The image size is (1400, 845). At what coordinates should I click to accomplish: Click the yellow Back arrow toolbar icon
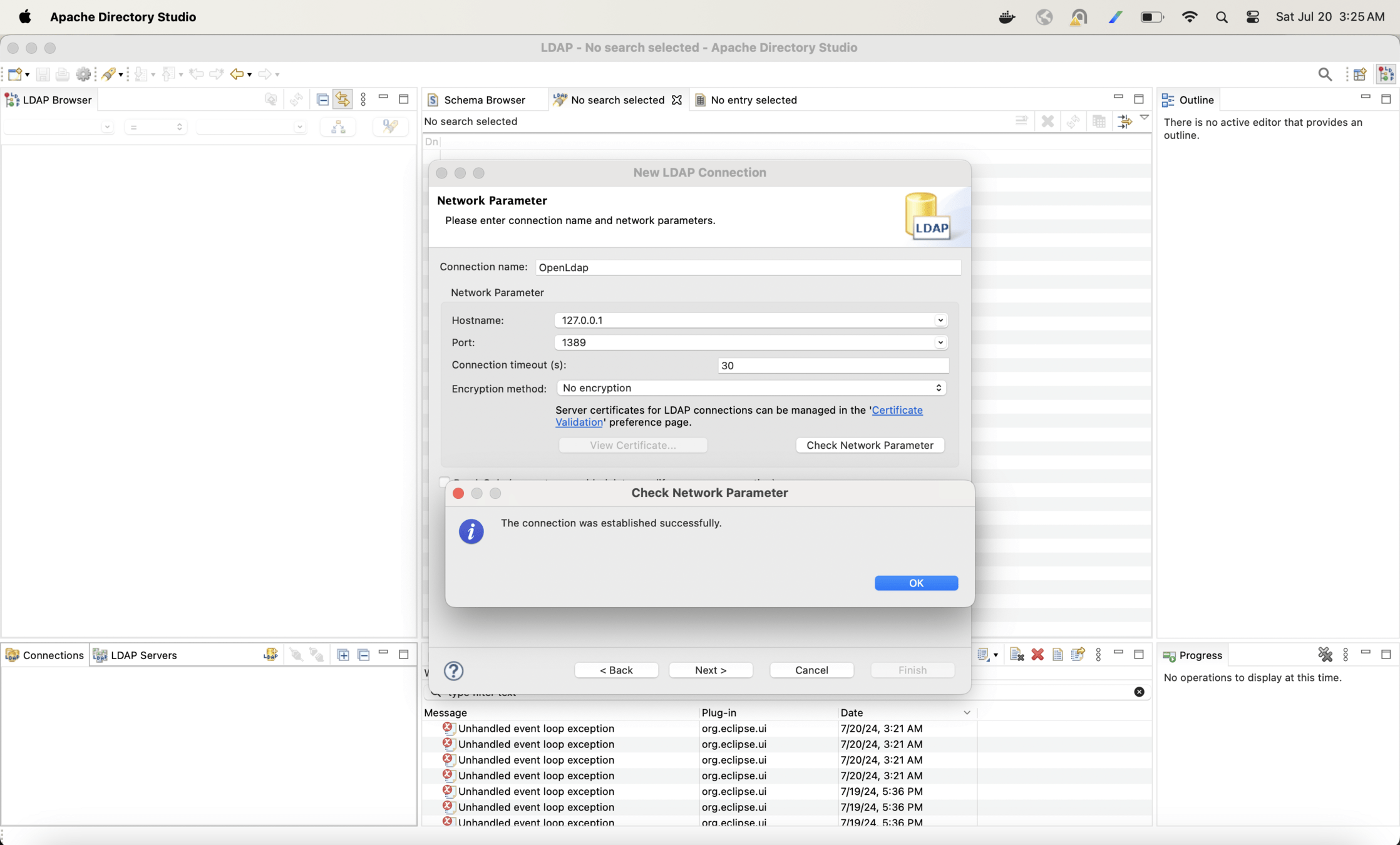pyautogui.click(x=237, y=74)
